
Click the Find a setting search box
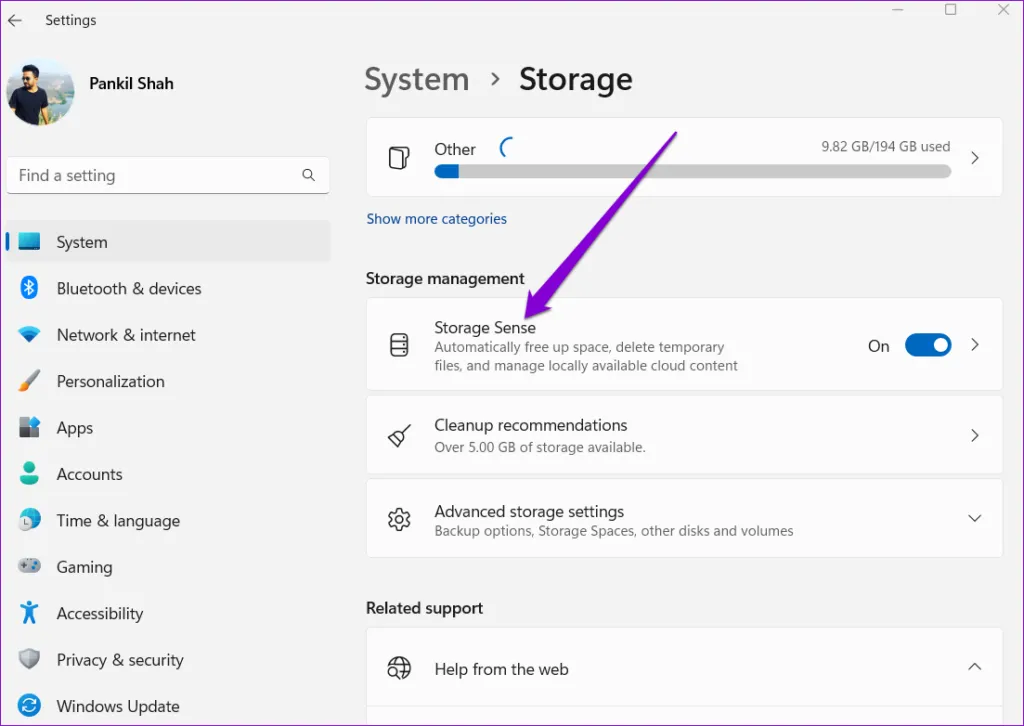click(155, 175)
